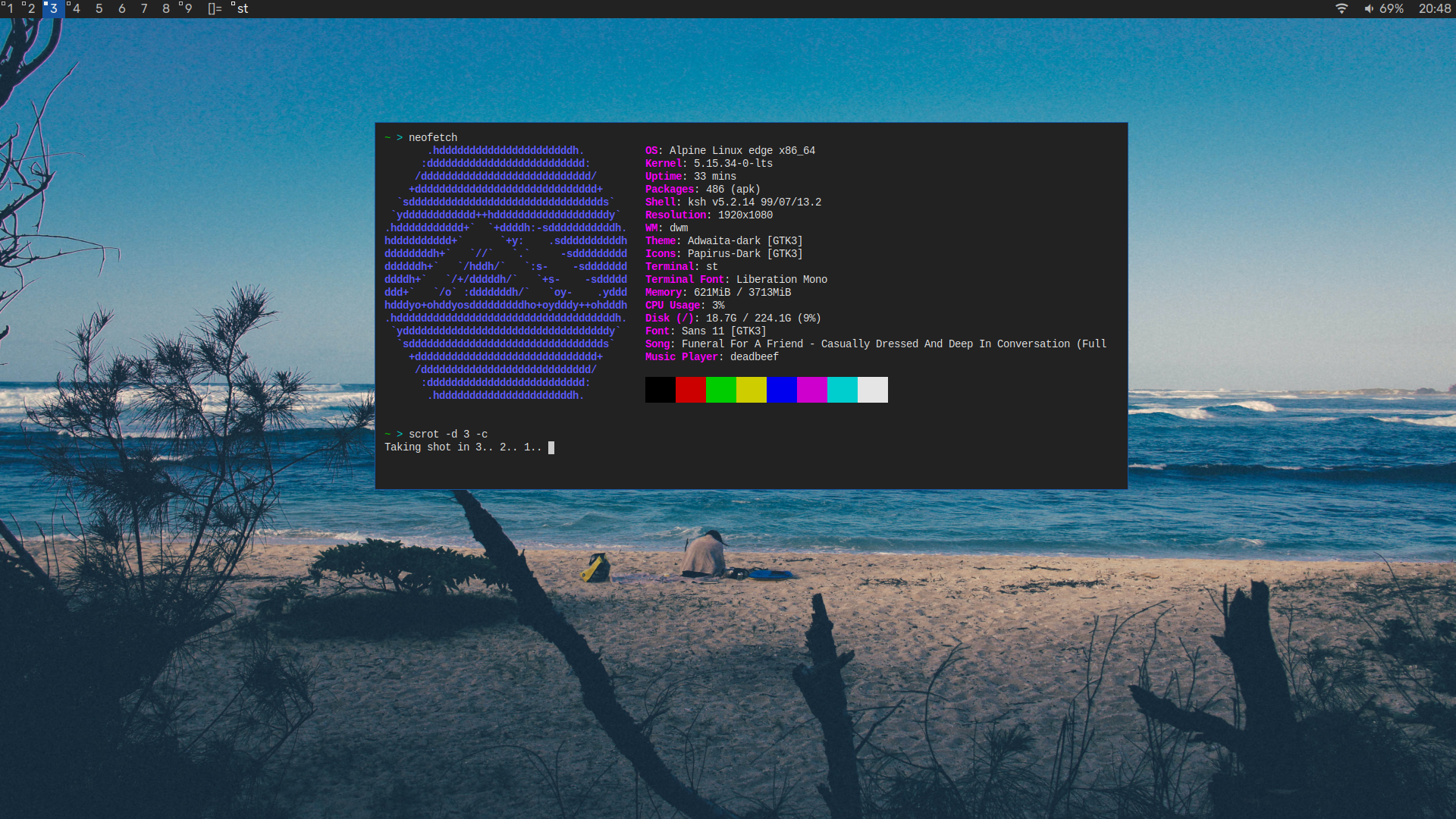
Task: Switch to dwm tag 6
Action: [x=121, y=8]
